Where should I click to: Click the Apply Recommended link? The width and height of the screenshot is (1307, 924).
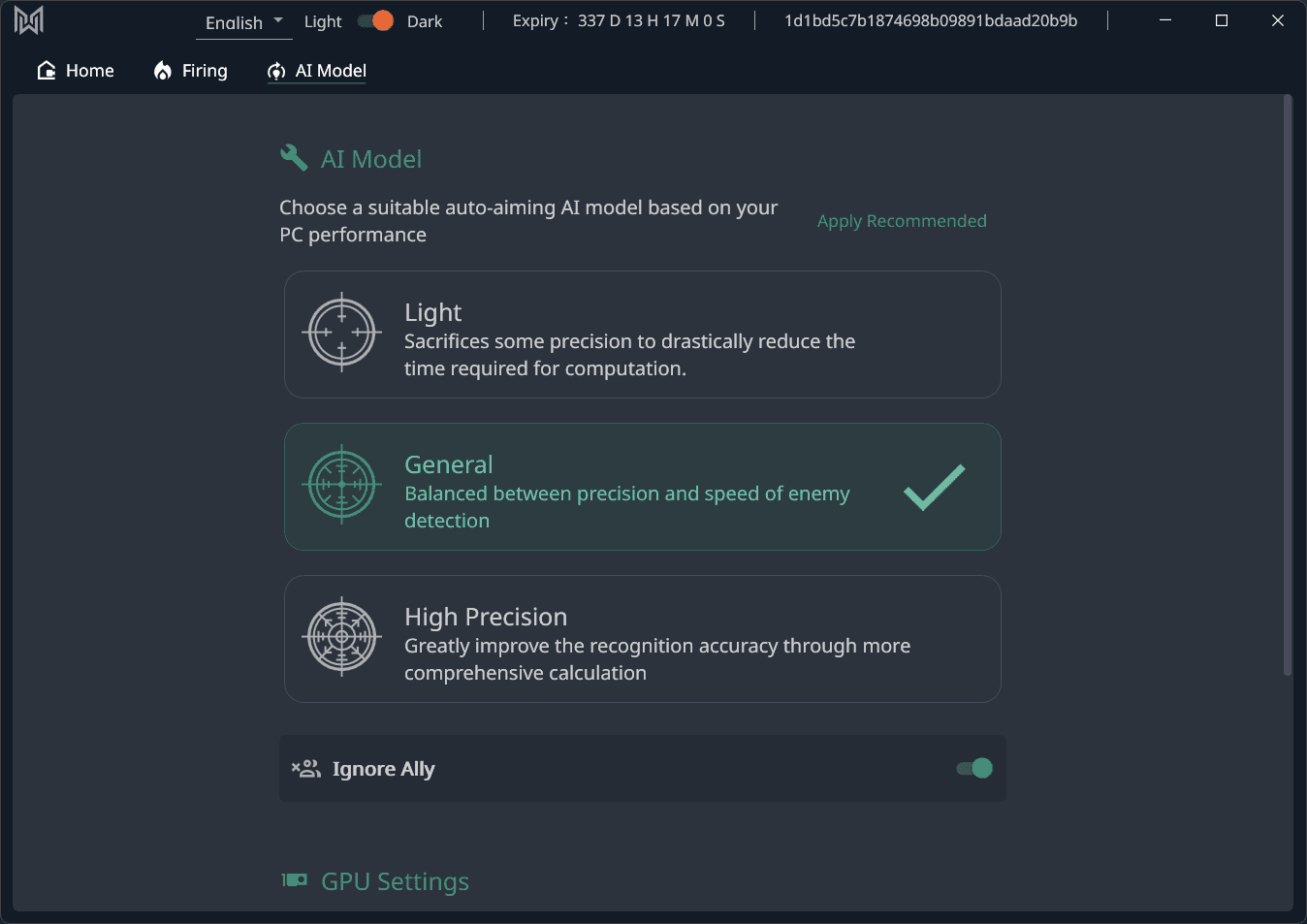coord(901,220)
